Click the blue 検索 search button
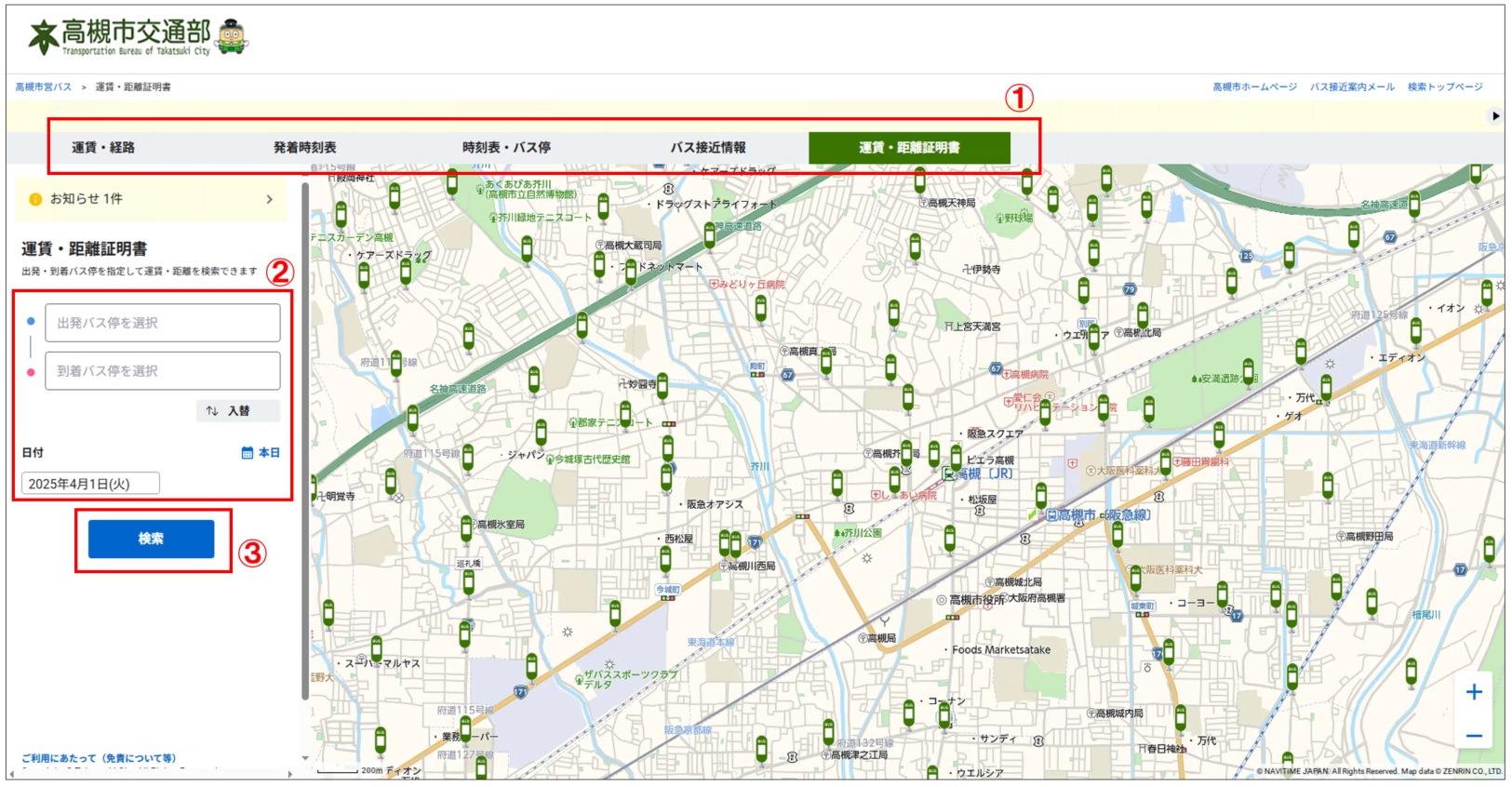This screenshot has height=787, width=1512. point(151,539)
